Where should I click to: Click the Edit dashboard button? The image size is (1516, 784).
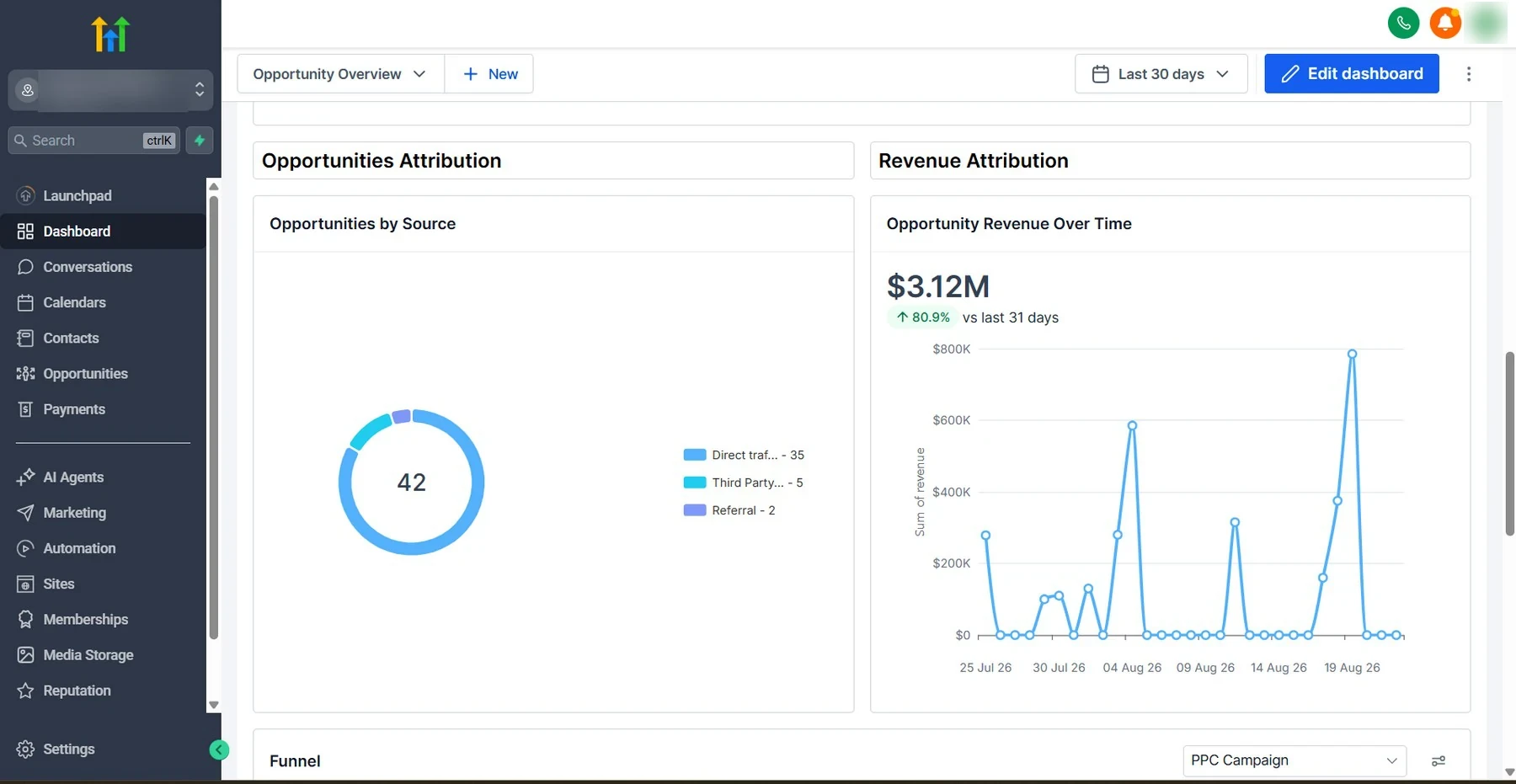tap(1352, 74)
